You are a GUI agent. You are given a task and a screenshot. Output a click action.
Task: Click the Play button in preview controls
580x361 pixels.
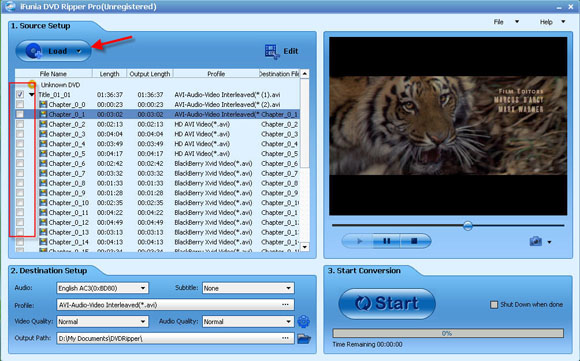point(358,241)
